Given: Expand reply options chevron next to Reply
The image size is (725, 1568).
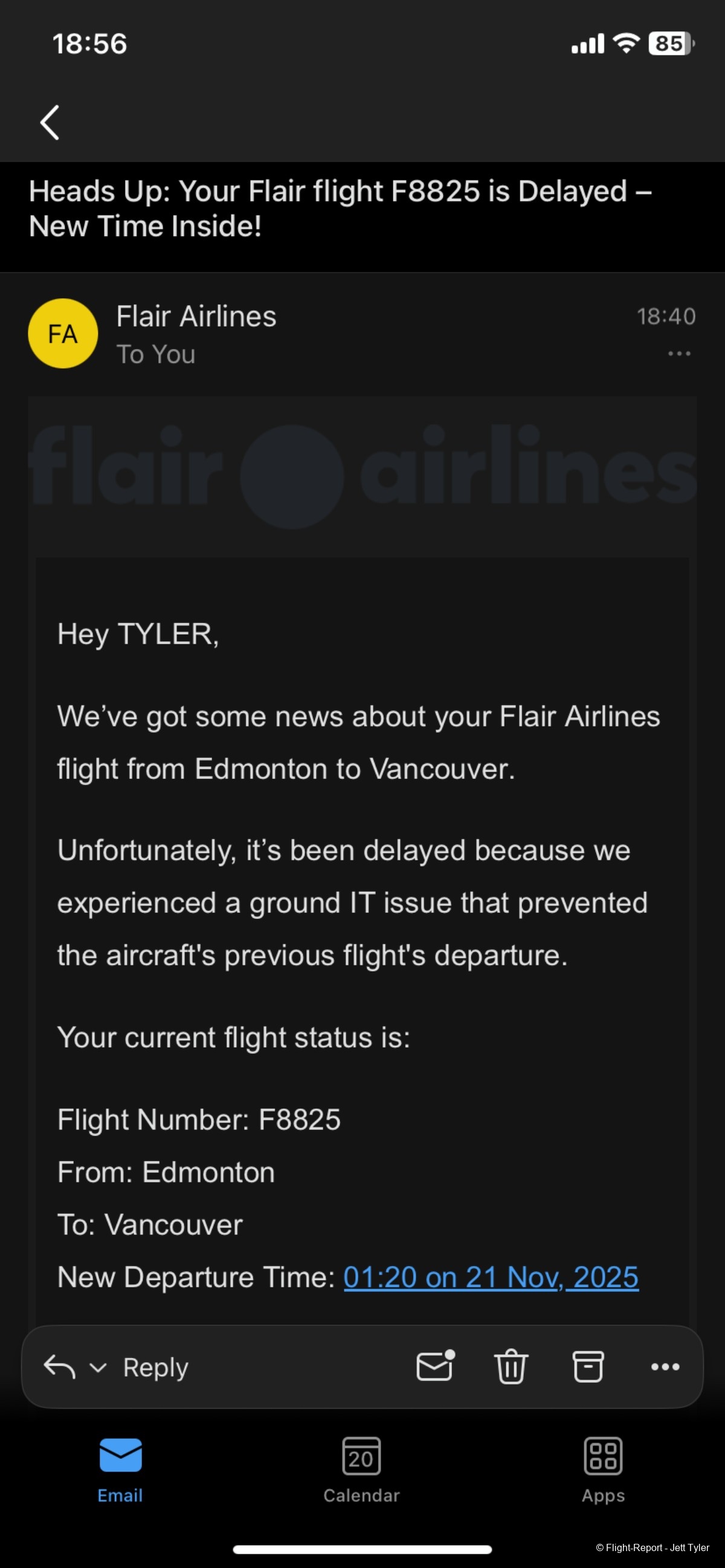Looking at the screenshot, I should point(98,1368).
